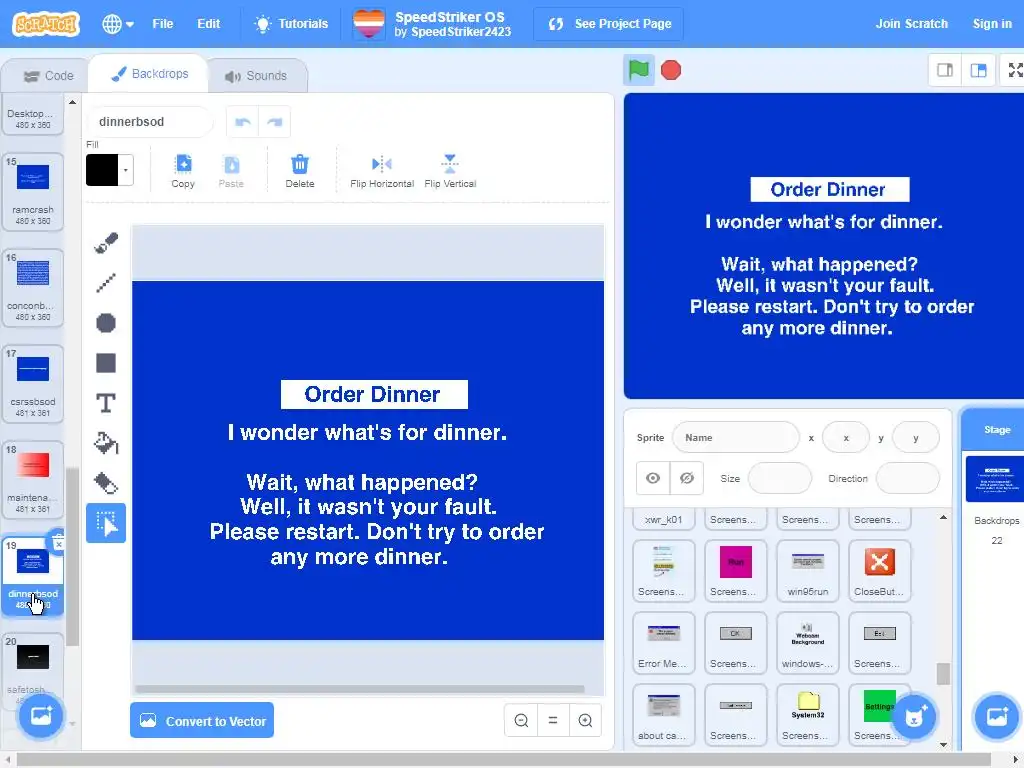Screen dimensions: 1024x768
Task: Select the Eraser tool
Action: point(106,483)
